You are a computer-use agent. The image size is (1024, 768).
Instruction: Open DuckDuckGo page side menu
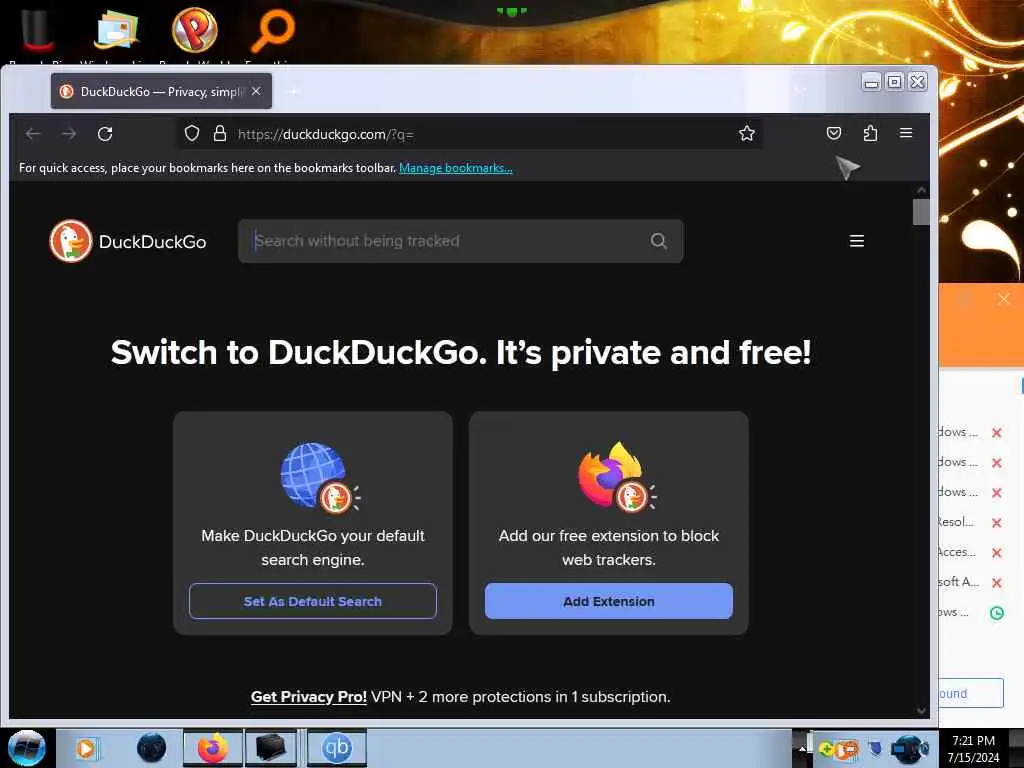857,241
